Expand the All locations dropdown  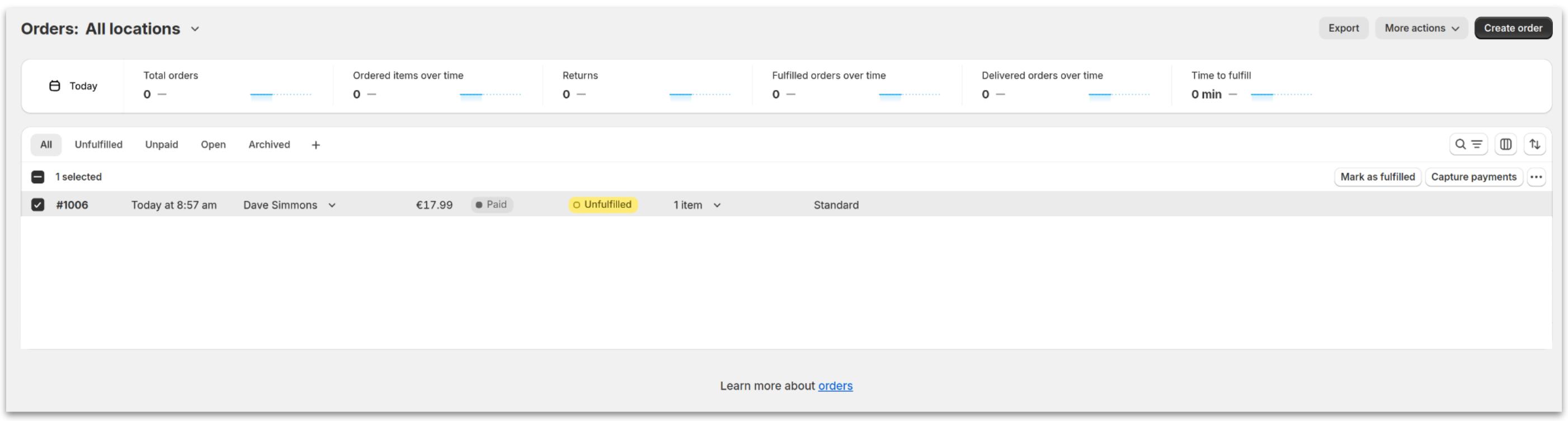pyautogui.click(x=195, y=29)
